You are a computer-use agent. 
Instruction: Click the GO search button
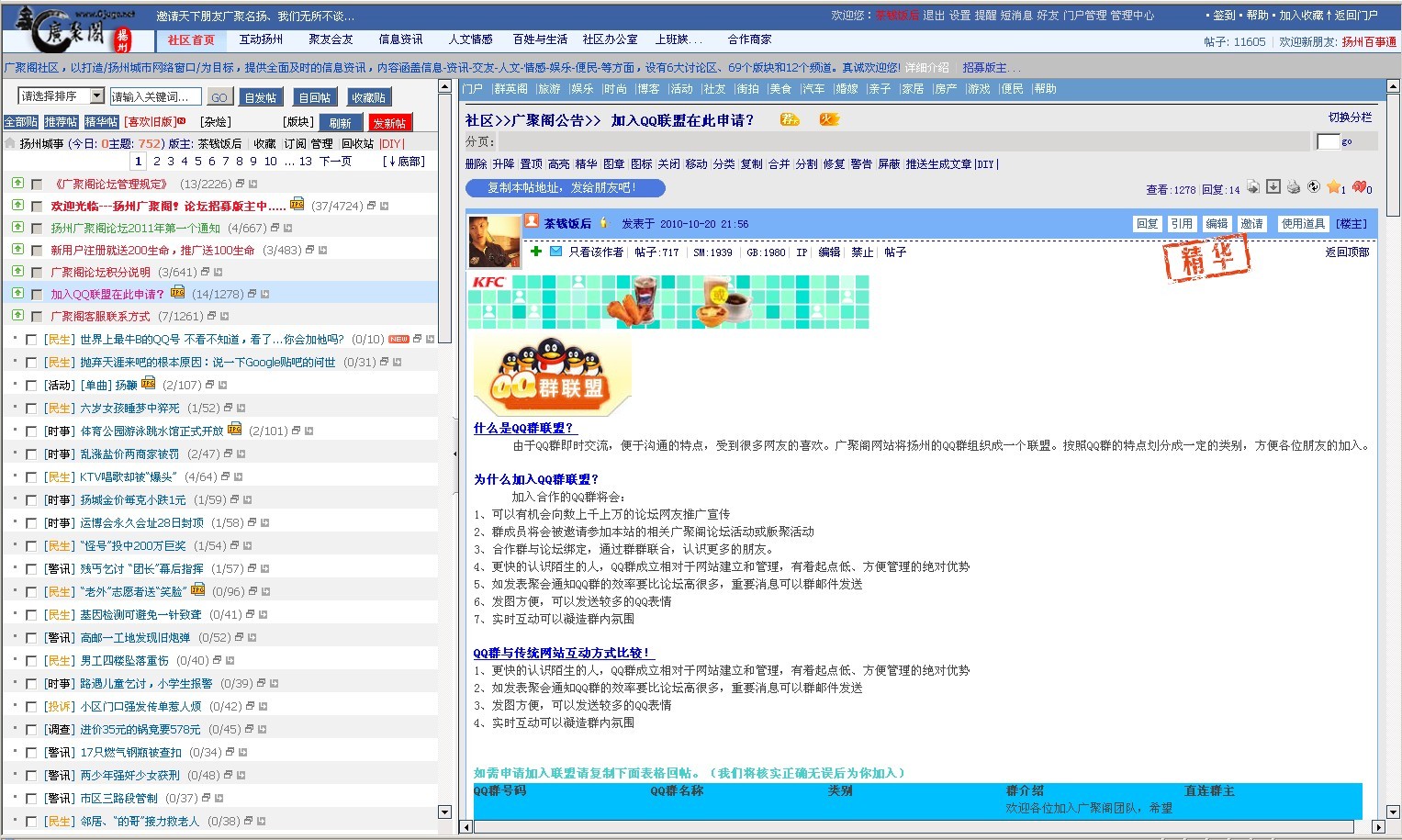click(x=219, y=97)
